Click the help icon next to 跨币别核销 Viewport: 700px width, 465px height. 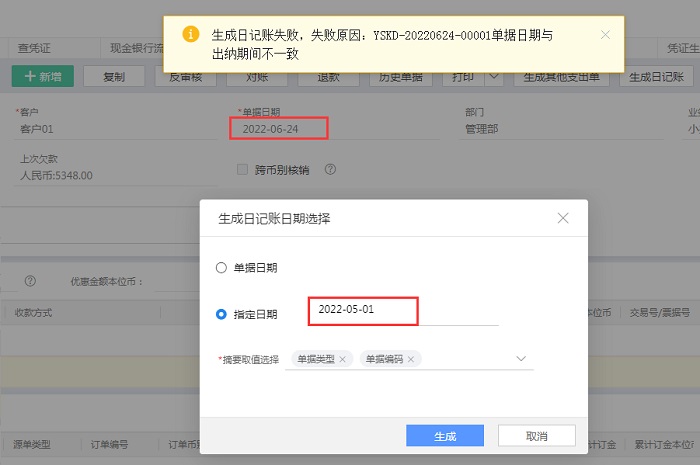pyautogui.click(x=330, y=170)
